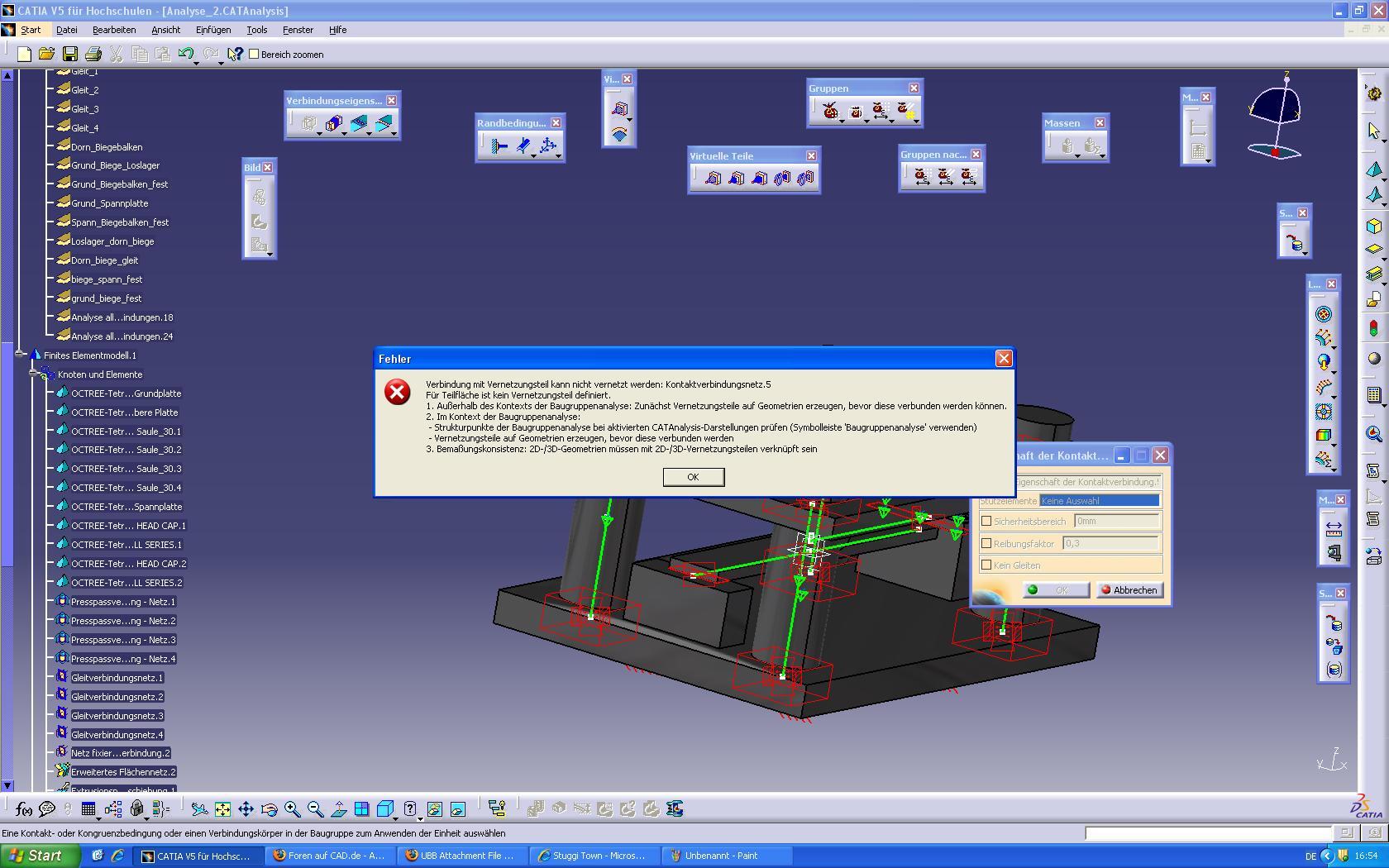Click the Normal View icon
The image size is (1389, 868).
338,809
